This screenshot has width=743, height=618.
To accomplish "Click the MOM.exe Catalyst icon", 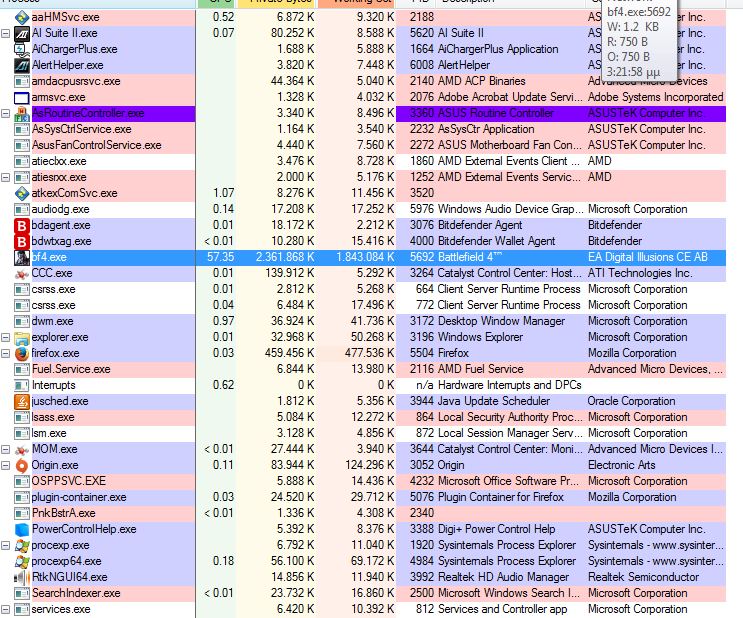I will coord(22,449).
